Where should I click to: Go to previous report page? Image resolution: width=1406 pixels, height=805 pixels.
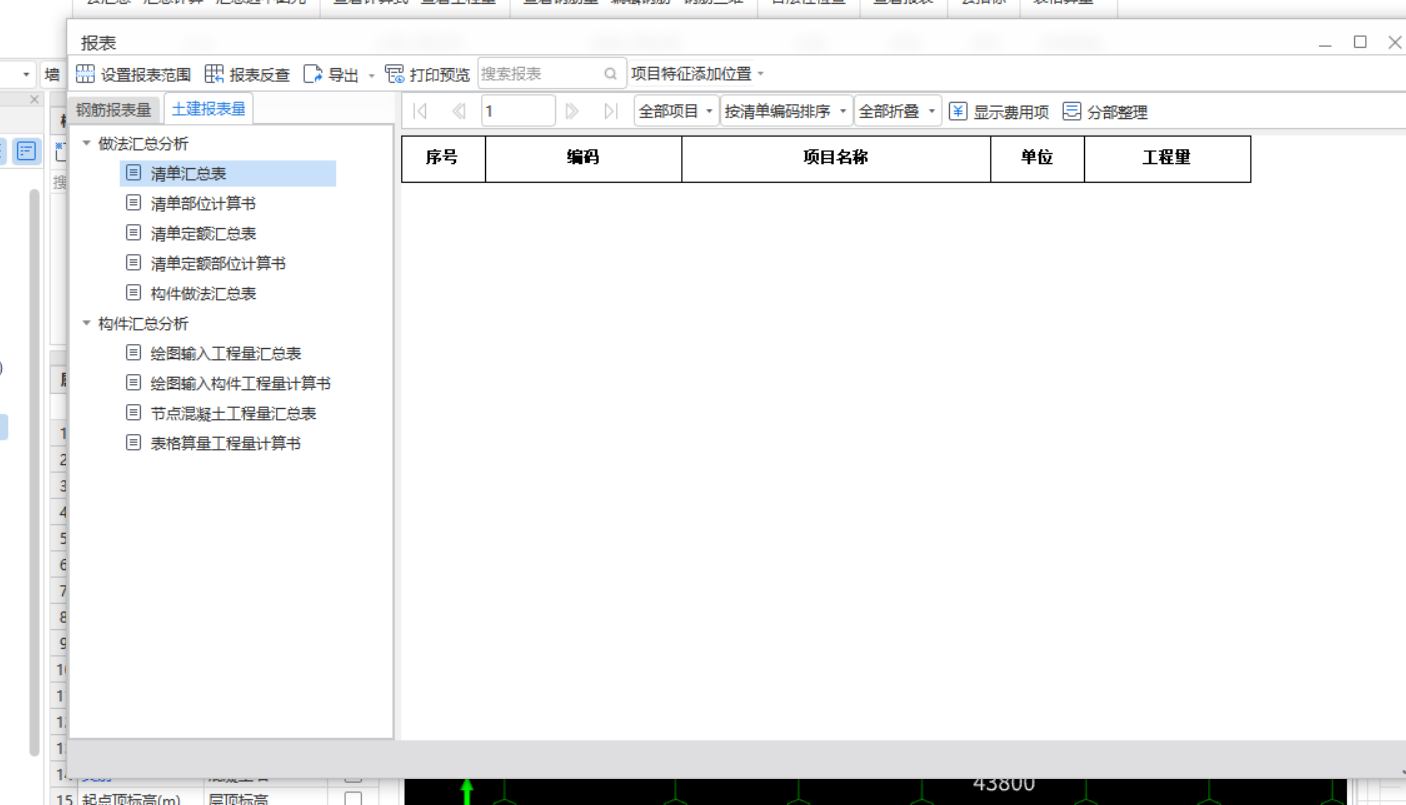[458, 111]
